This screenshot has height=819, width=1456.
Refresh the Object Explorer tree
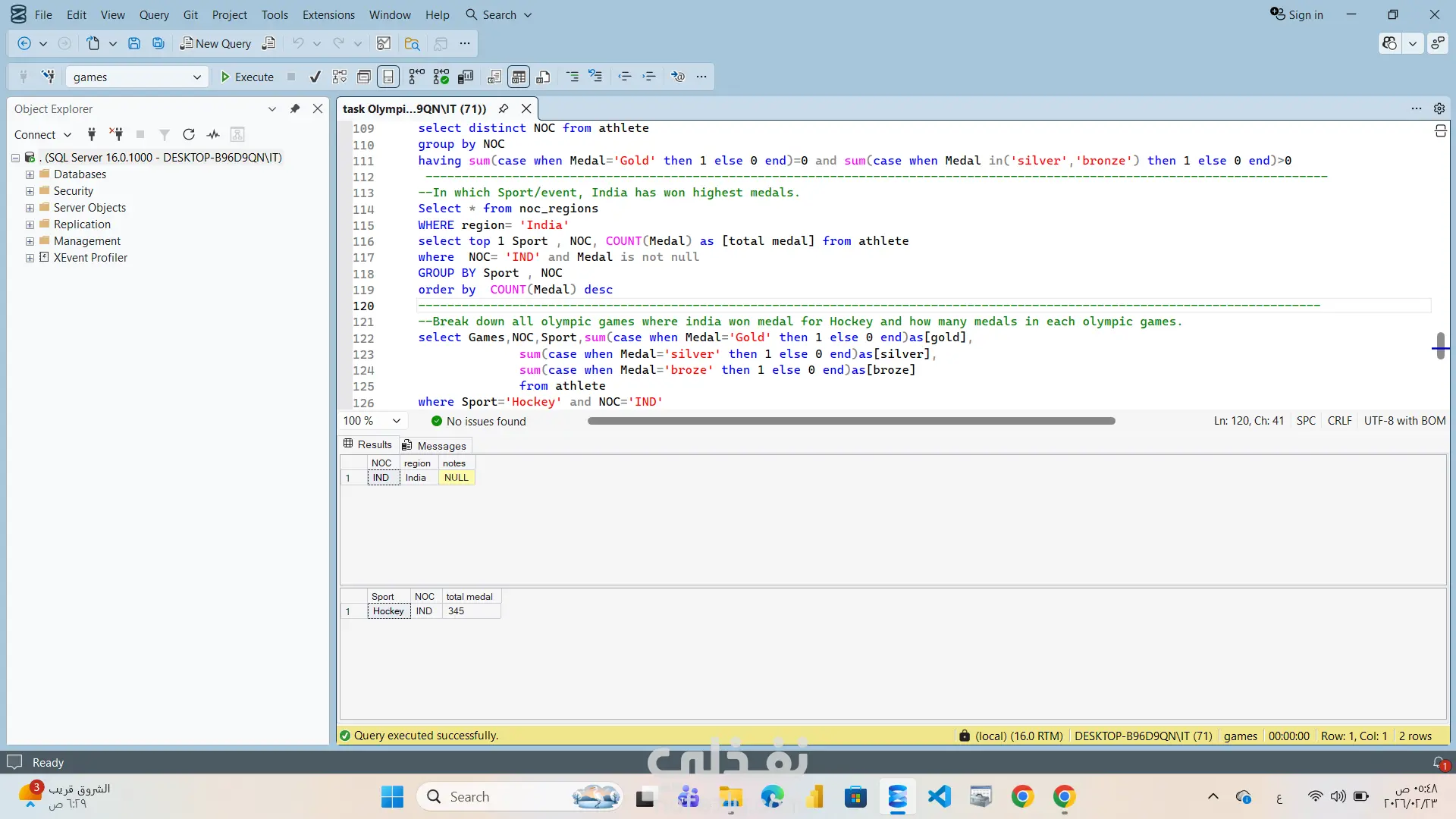[189, 134]
